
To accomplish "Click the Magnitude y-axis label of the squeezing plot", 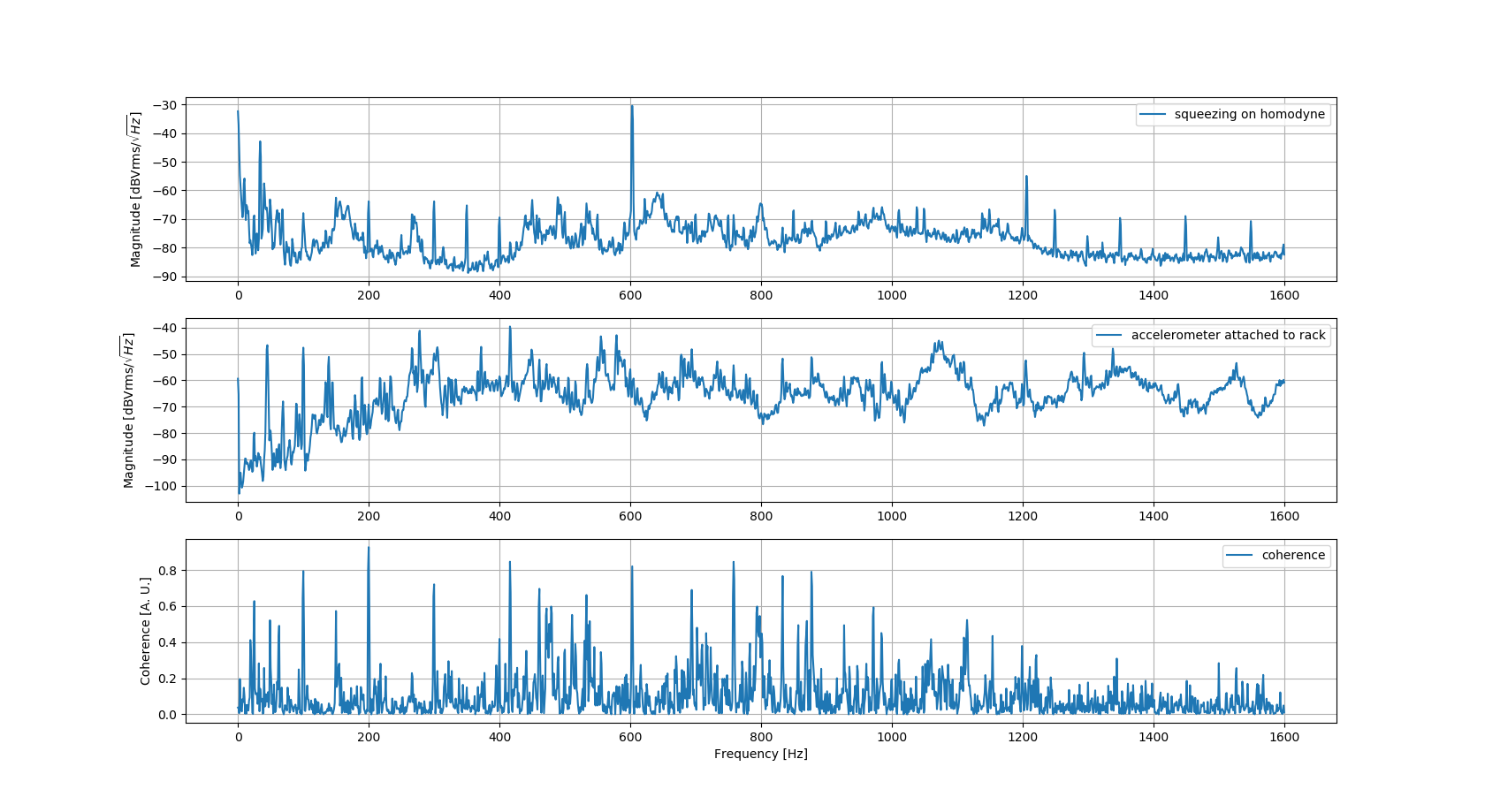I will (x=135, y=189).
